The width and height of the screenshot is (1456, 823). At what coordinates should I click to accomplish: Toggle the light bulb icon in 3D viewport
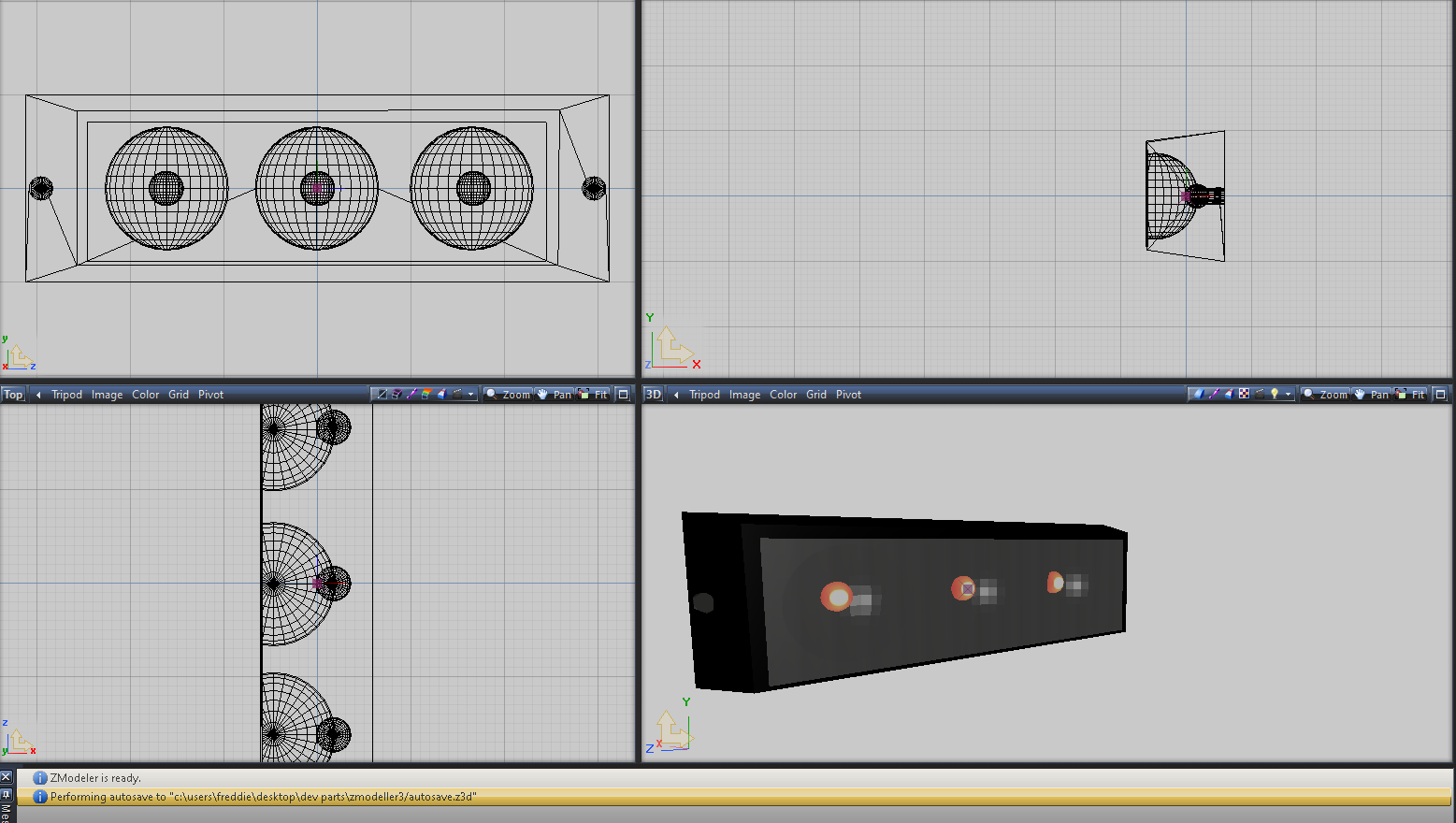point(1274,395)
